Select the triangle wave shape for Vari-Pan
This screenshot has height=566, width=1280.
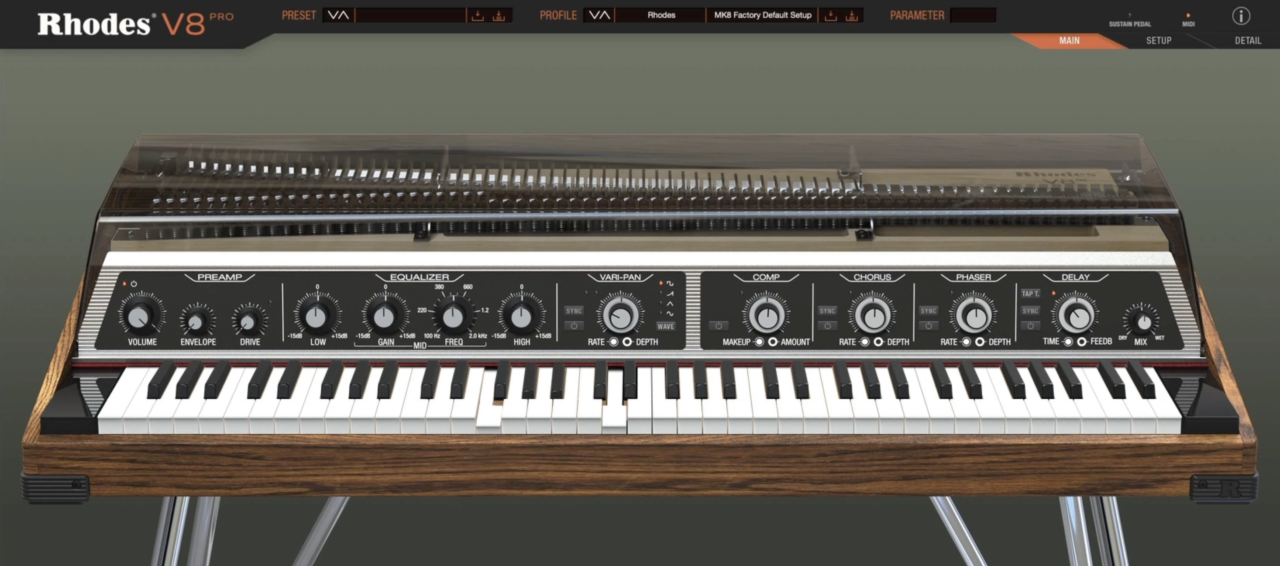tap(670, 304)
